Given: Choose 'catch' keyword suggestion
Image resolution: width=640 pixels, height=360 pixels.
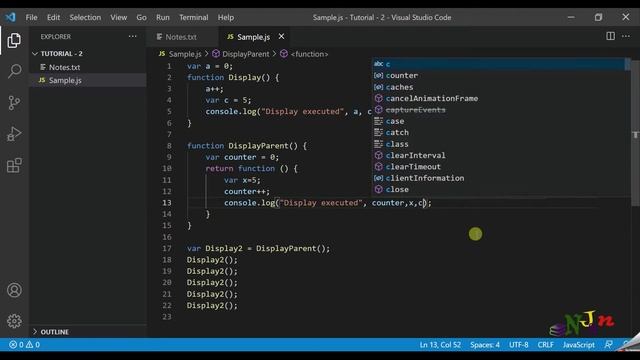Looking at the screenshot, I should pos(498,133).
